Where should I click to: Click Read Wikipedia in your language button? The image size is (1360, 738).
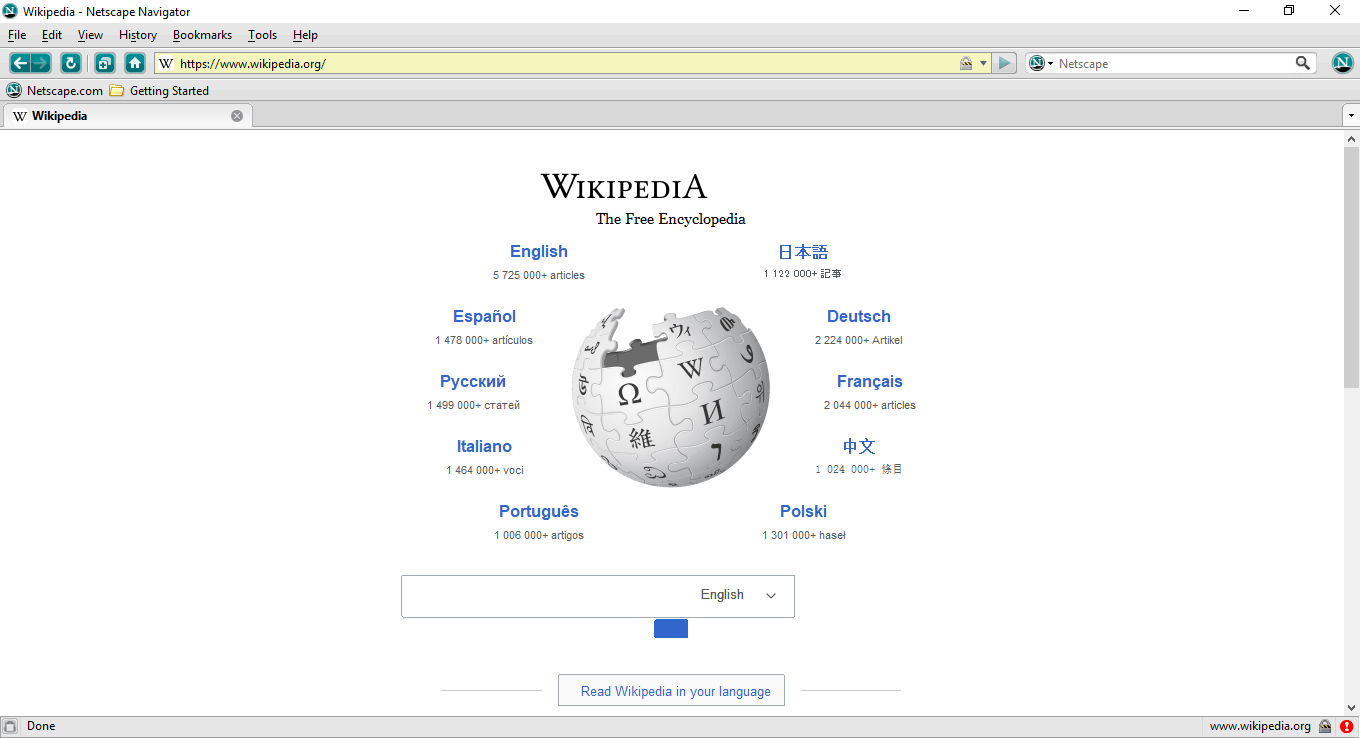click(x=671, y=691)
